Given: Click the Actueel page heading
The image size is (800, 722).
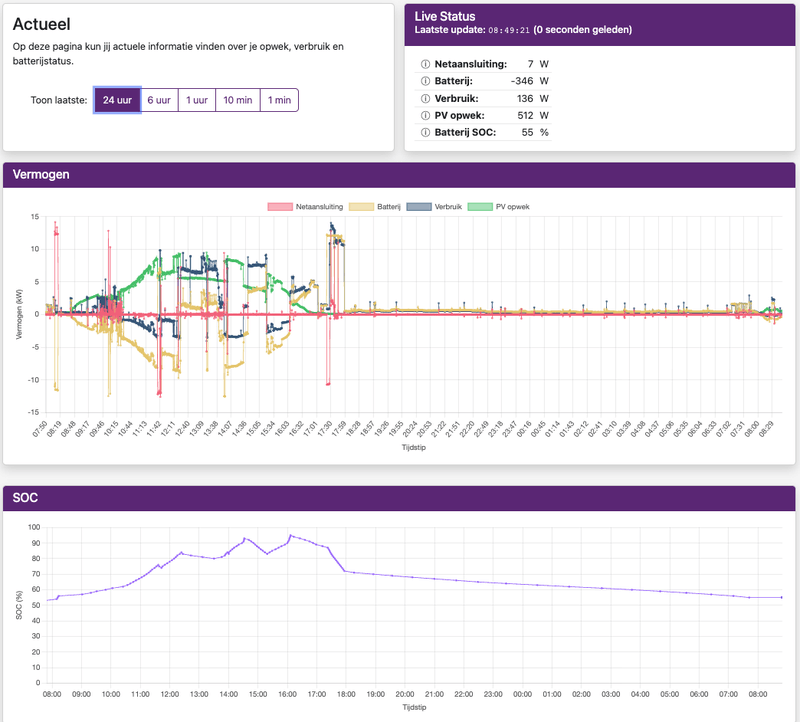Looking at the screenshot, I should click(x=41, y=24).
